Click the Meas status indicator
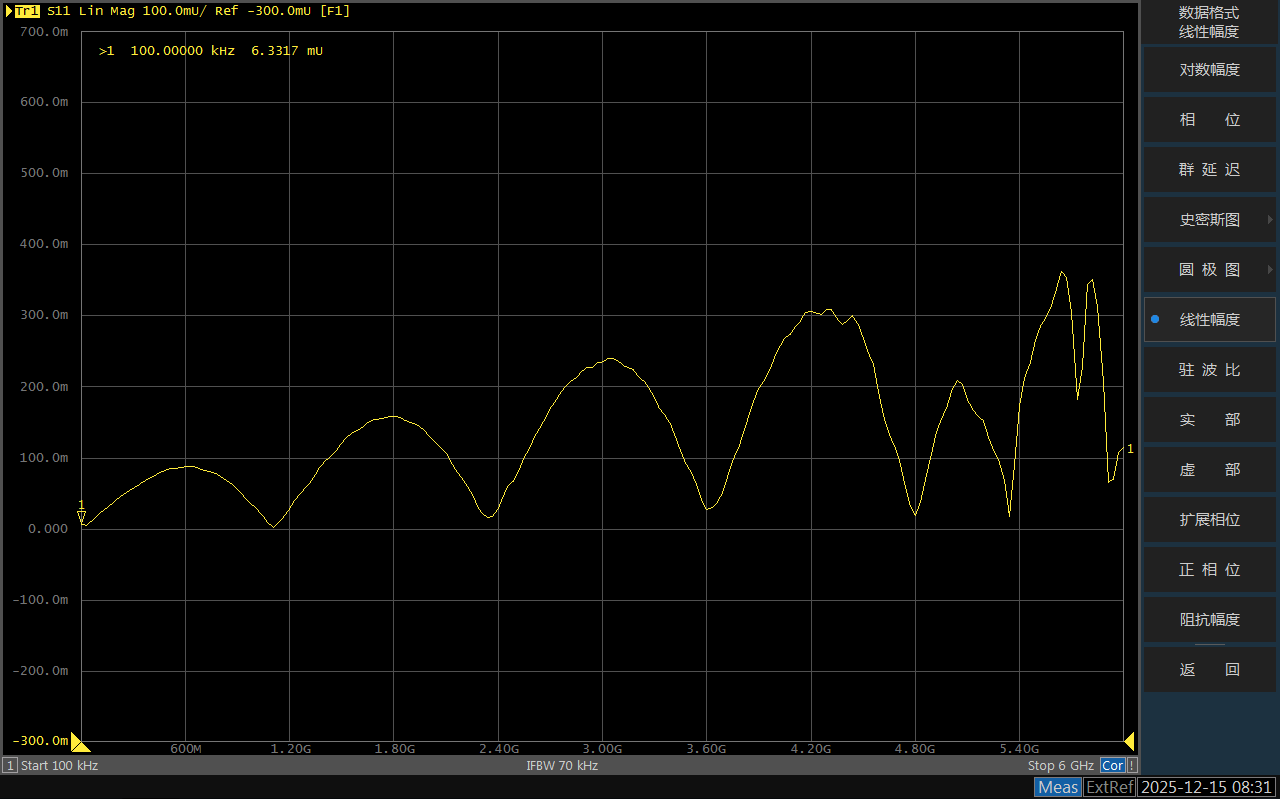This screenshot has height=799, width=1280. coord(1058,787)
